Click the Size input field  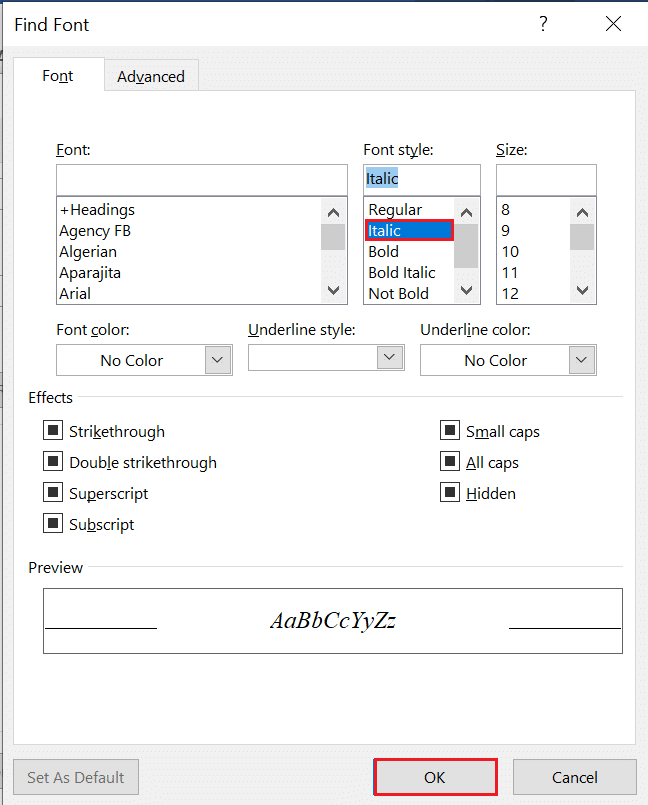tap(546, 180)
